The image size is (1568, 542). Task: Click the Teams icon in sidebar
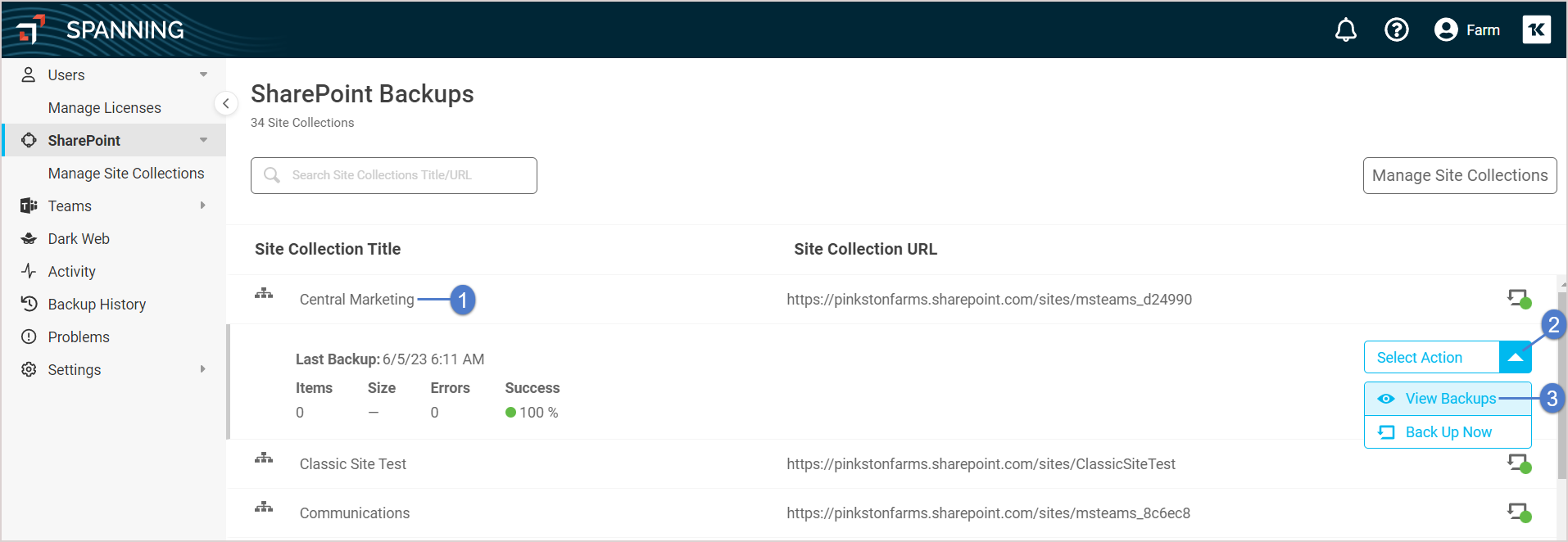click(29, 206)
